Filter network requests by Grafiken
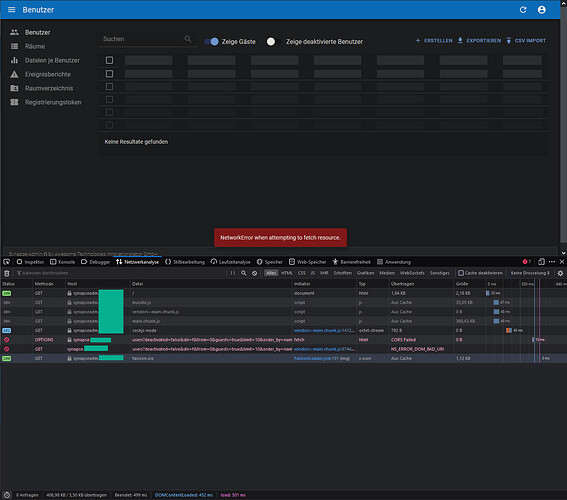567x500 pixels. point(365,273)
